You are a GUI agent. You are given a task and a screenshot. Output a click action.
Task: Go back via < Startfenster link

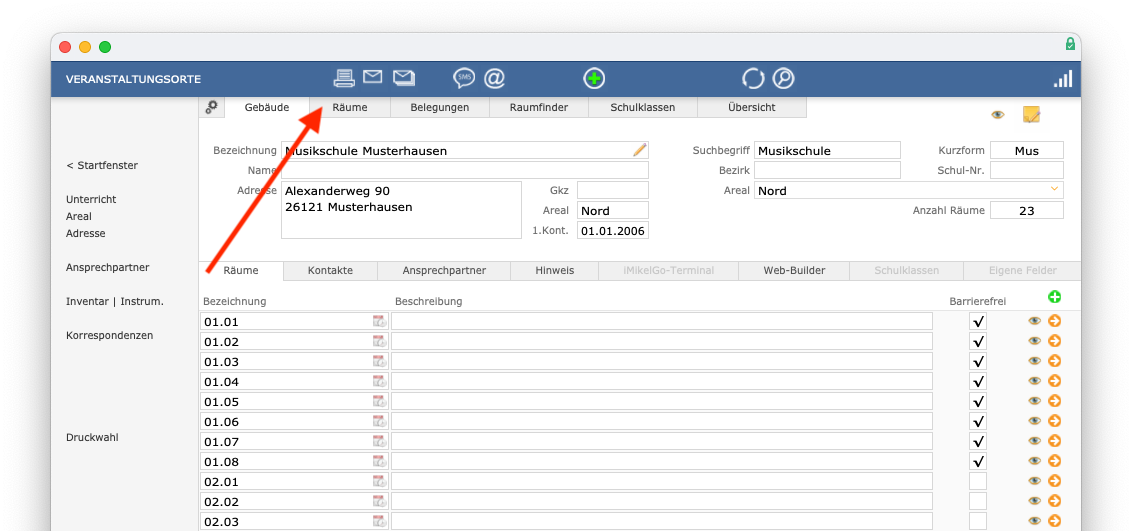coord(102,165)
